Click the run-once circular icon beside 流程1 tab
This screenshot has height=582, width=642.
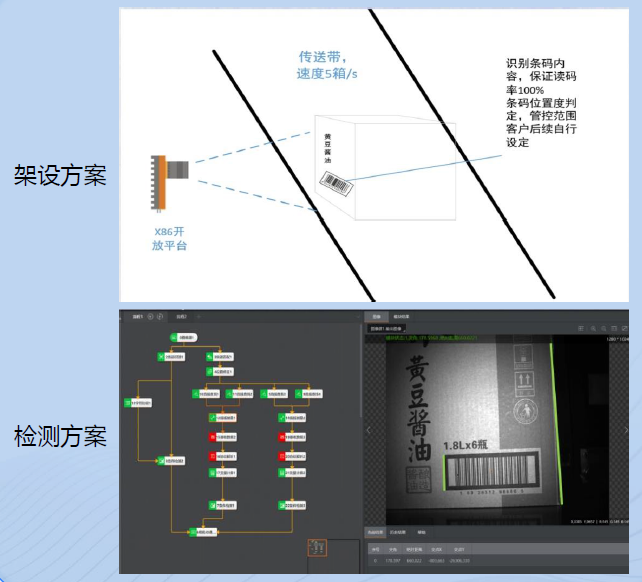pos(150,316)
